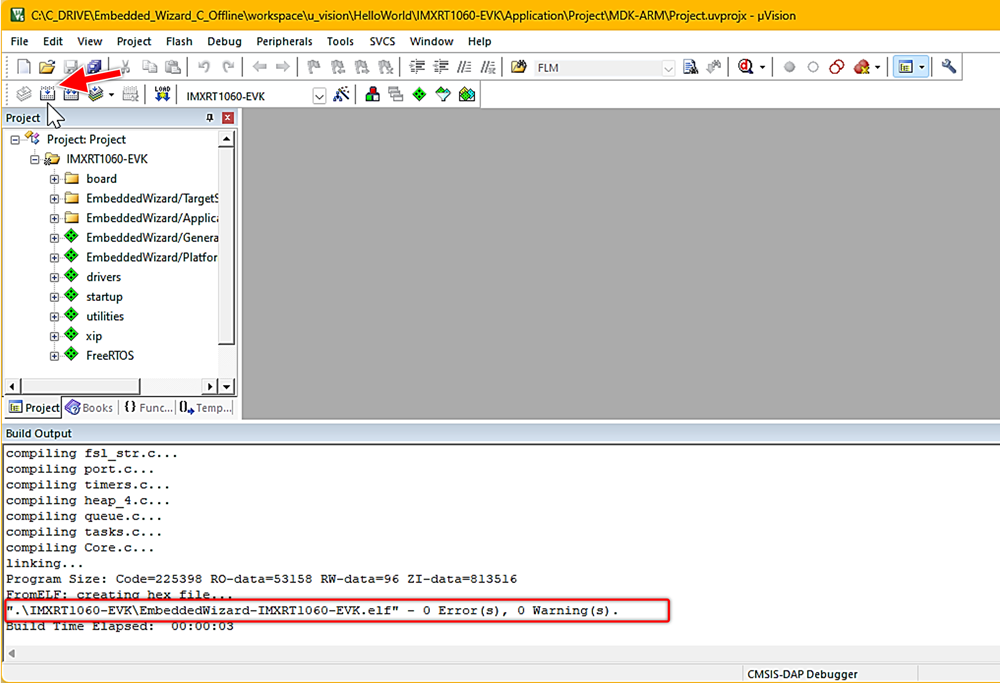Start the debug session icon
Screen dimensions: 1000x683
(746, 67)
